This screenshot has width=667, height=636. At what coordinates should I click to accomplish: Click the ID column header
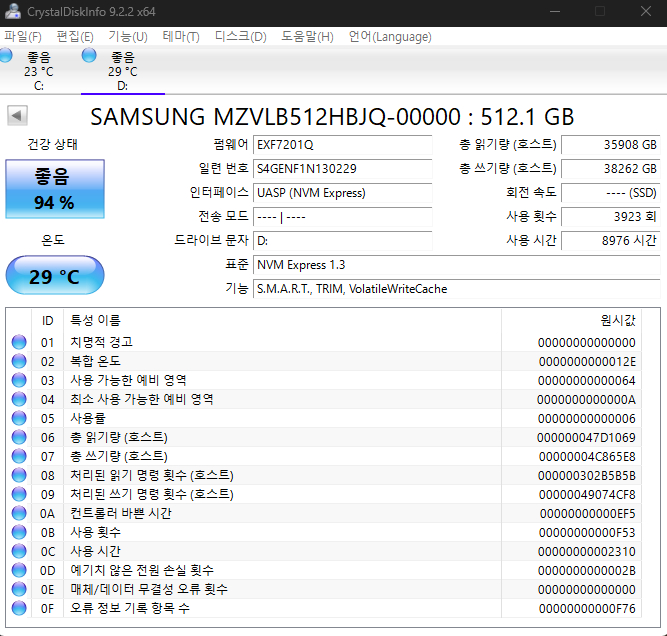[48, 320]
